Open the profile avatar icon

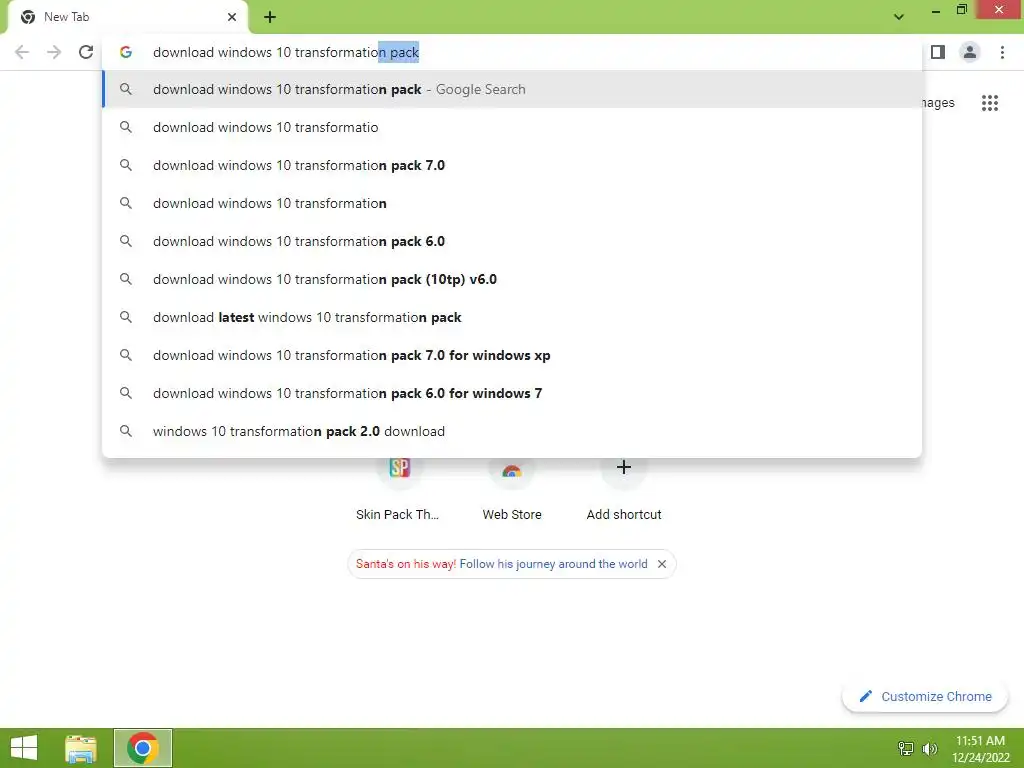point(970,52)
